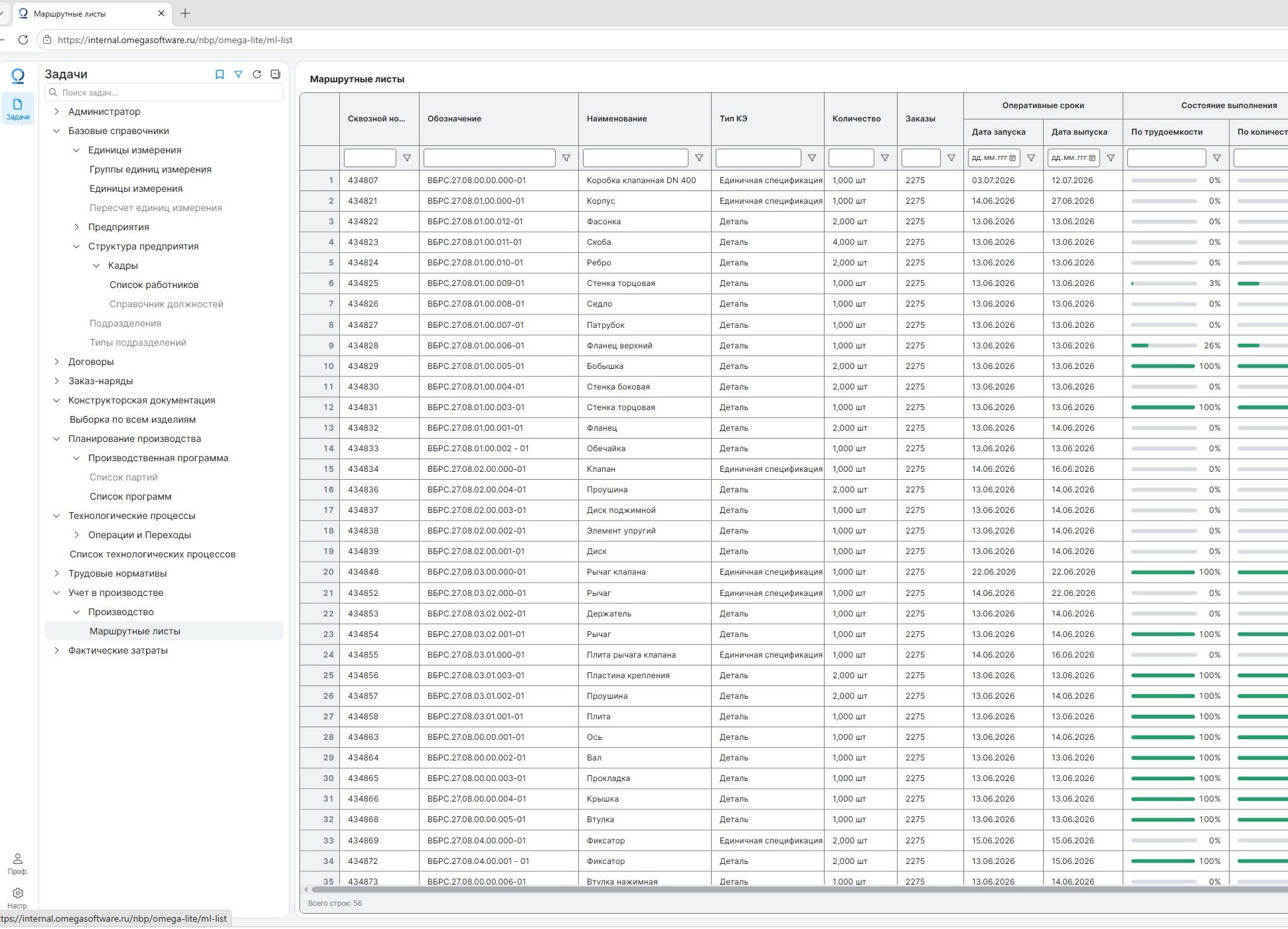Expand the Фактические затраты tree node
The height and width of the screenshot is (929, 1288).
coord(56,650)
